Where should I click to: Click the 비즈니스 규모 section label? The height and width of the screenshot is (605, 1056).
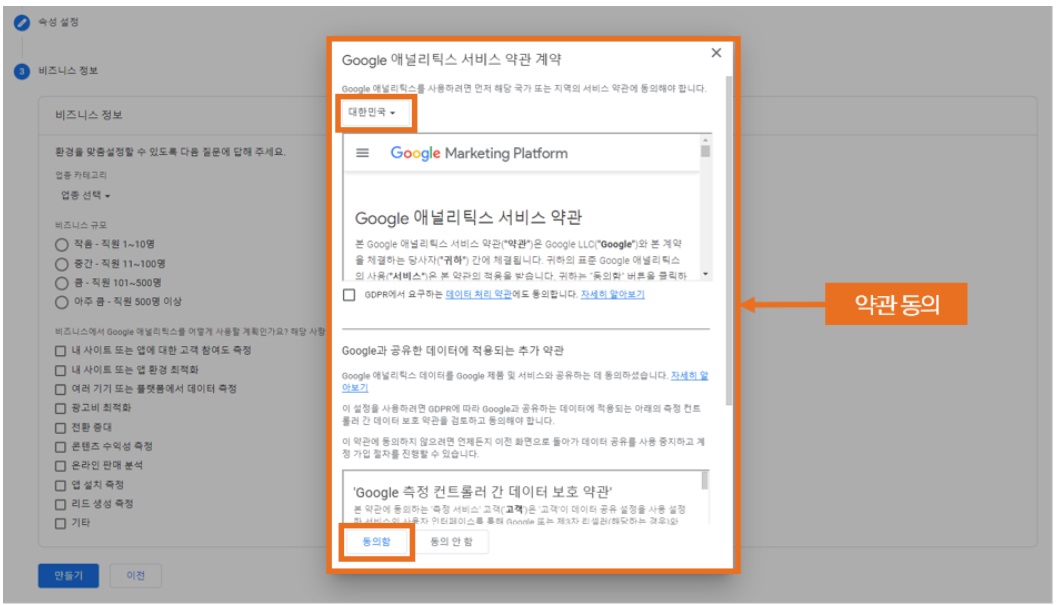[x=81, y=225]
